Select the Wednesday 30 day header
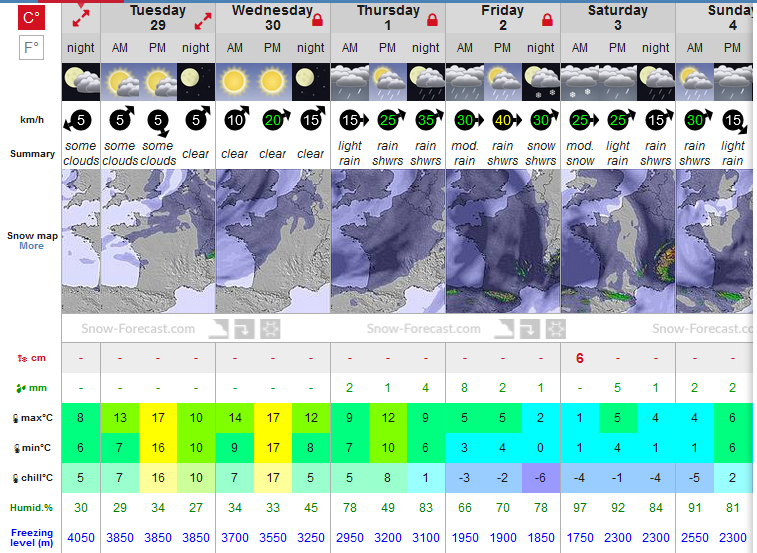This screenshot has height=553, width=757. point(272,18)
